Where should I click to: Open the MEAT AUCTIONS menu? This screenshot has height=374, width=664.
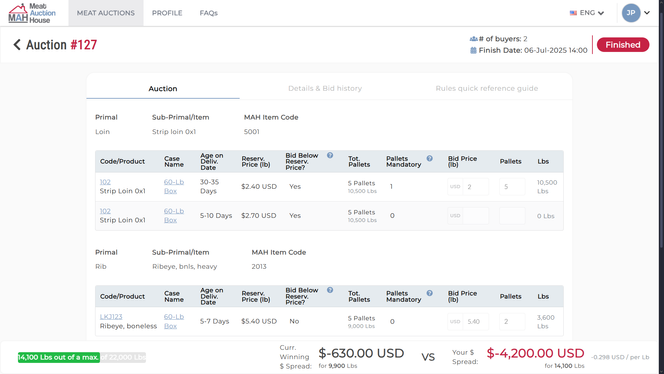click(106, 13)
